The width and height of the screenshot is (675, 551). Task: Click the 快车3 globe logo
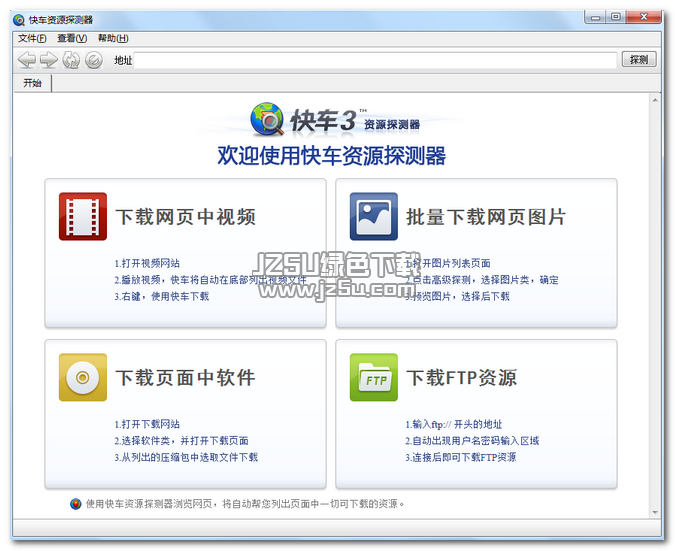pyautogui.click(x=267, y=119)
